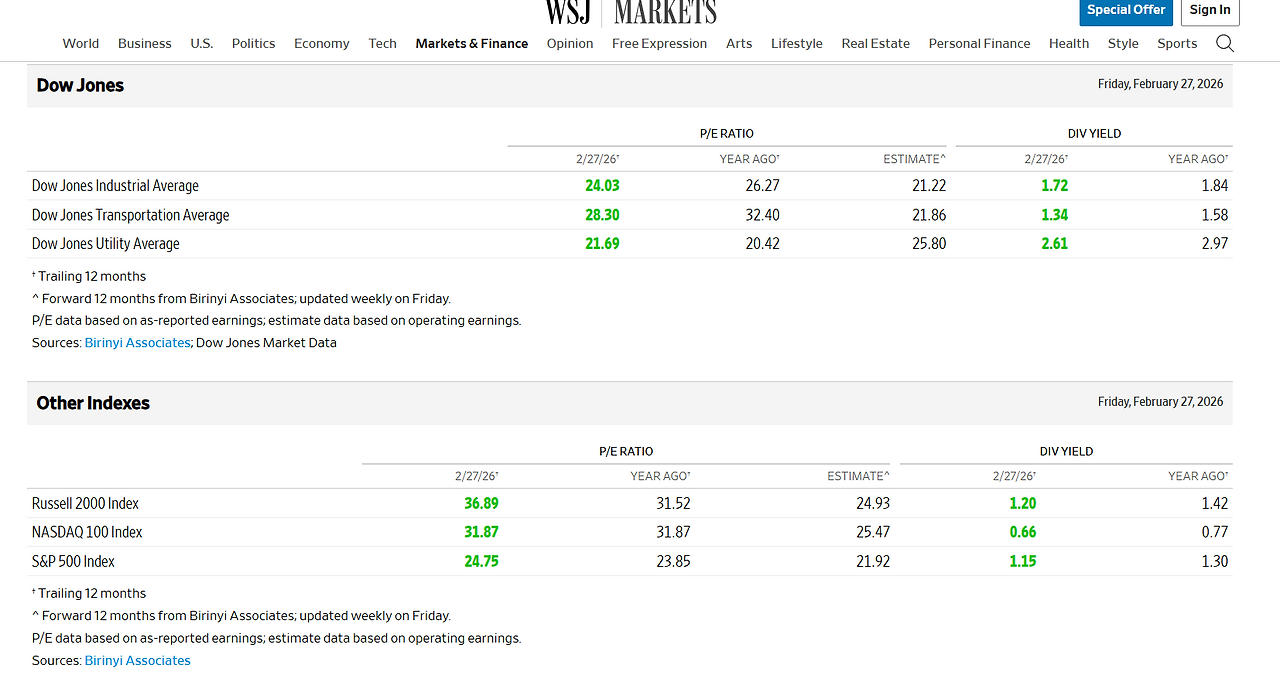Click Birinyi Associates link under Other Indexes
Viewport: 1280px width, 682px height.
(x=137, y=661)
